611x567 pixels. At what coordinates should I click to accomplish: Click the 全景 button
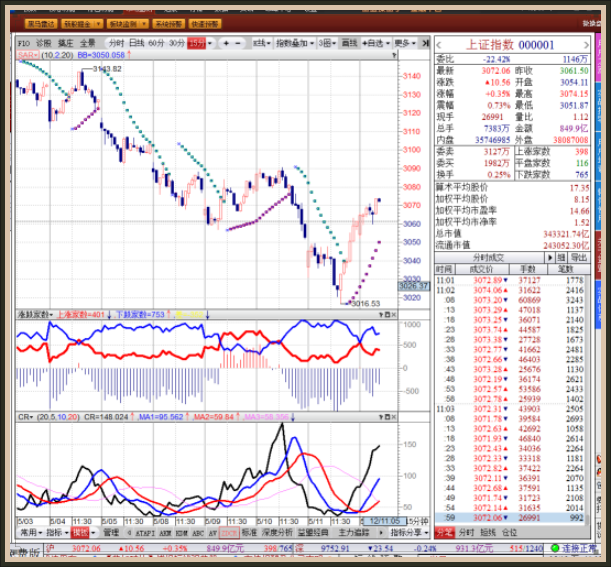click(x=87, y=43)
